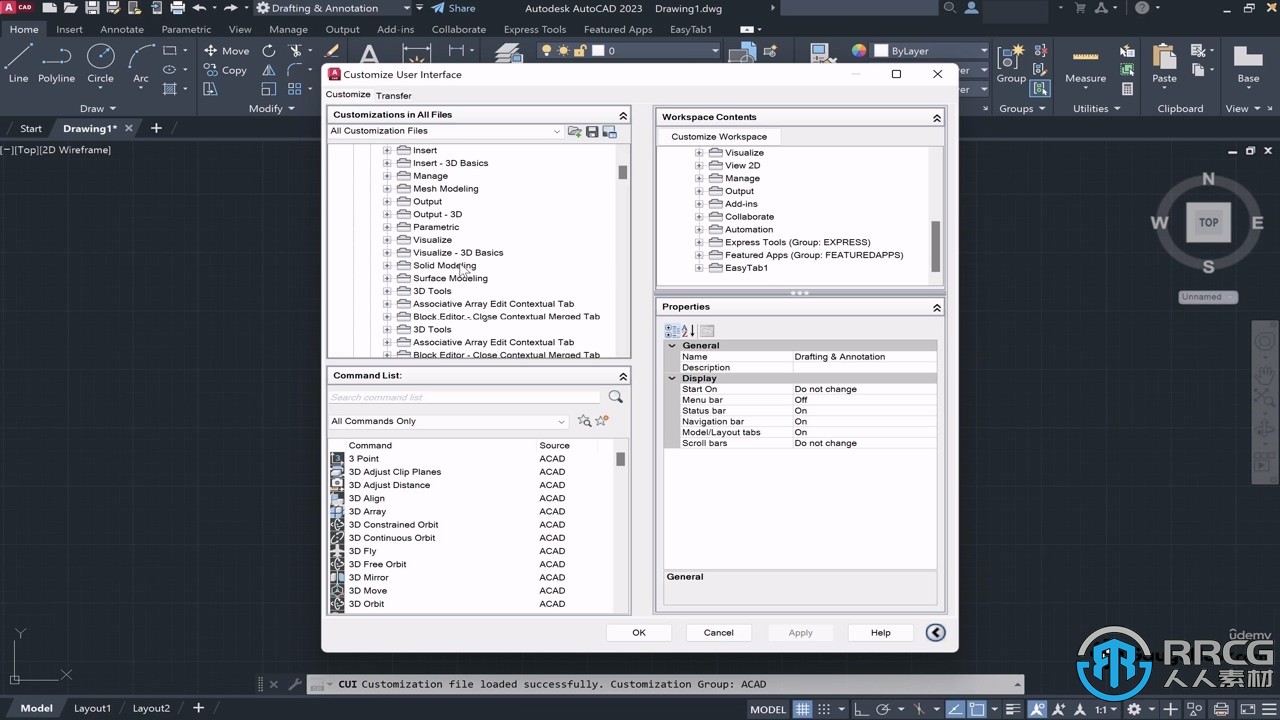Screen dimensions: 1280x720
Task: Click the Command List vertical scrollbar thumb
Action: click(x=621, y=459)
